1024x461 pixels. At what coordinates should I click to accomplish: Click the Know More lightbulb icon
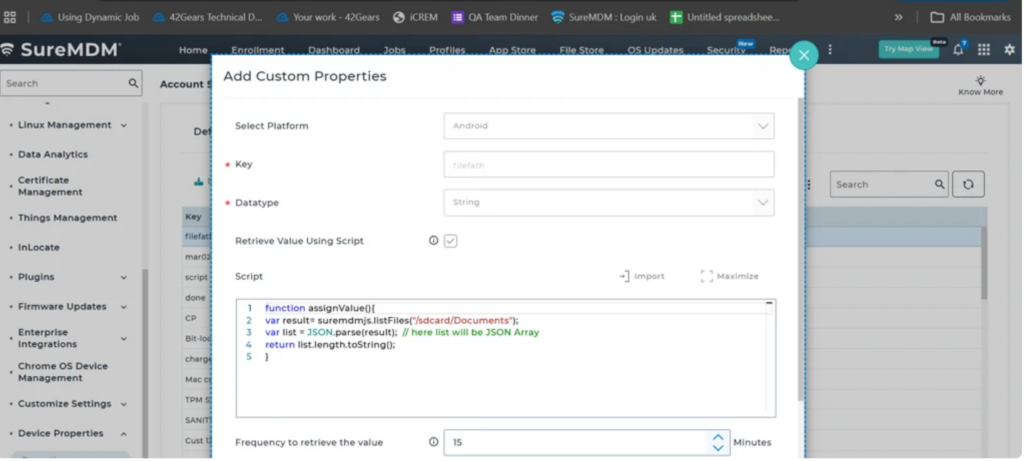[980, 81]
